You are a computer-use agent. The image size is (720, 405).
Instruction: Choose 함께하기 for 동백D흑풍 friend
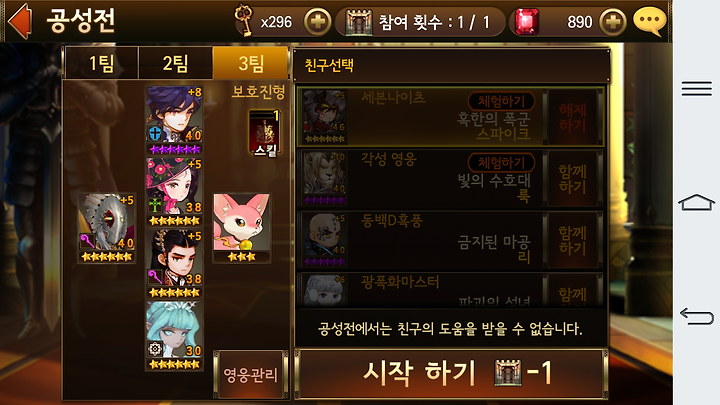click(x=573, y=240)
